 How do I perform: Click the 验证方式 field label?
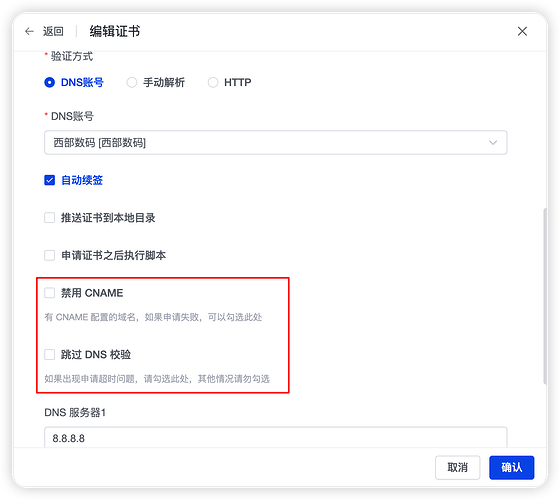point(72,56)
